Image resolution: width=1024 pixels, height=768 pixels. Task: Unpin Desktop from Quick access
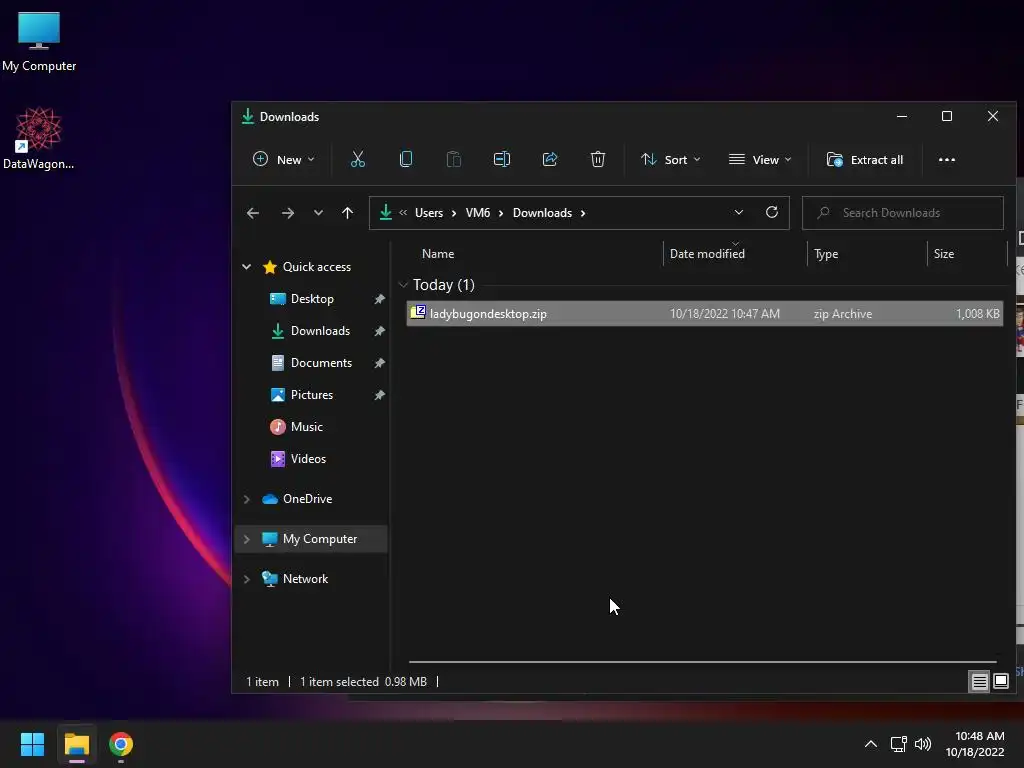pyautogui.click(x=379, y=299)
